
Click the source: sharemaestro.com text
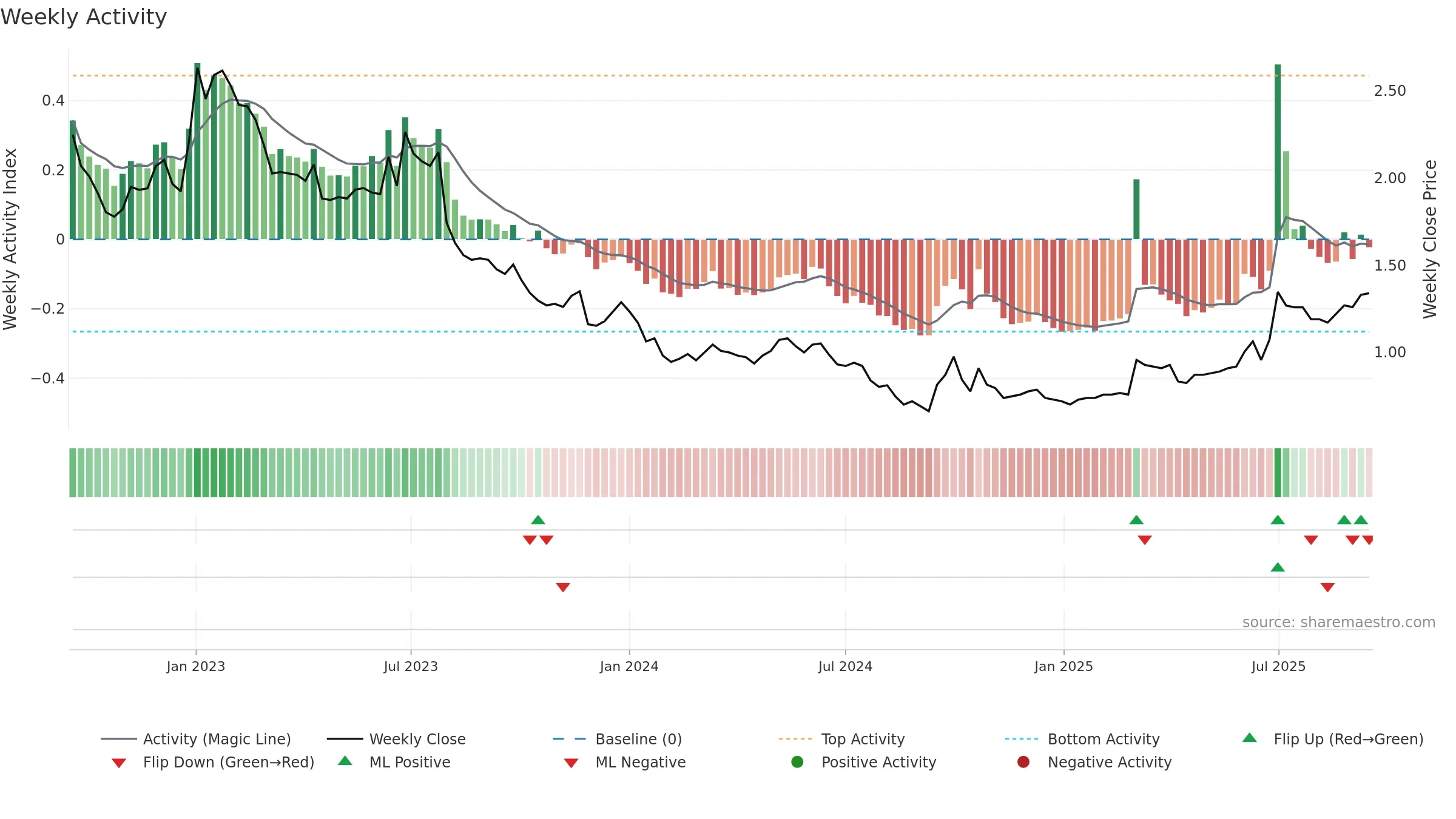click(1339, 622)
